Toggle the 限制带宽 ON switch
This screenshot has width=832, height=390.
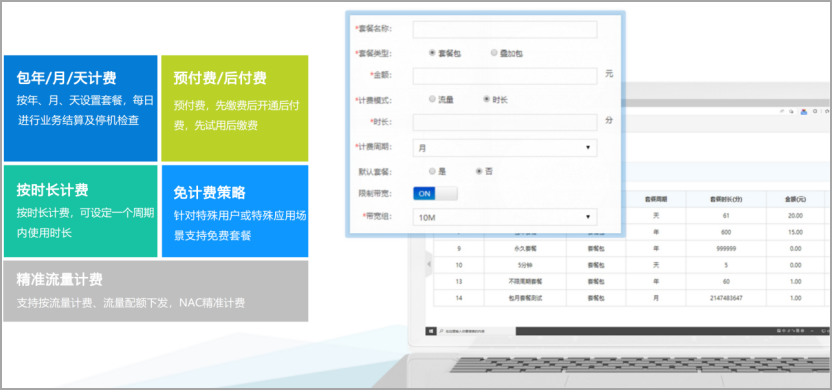pos(435,194)
